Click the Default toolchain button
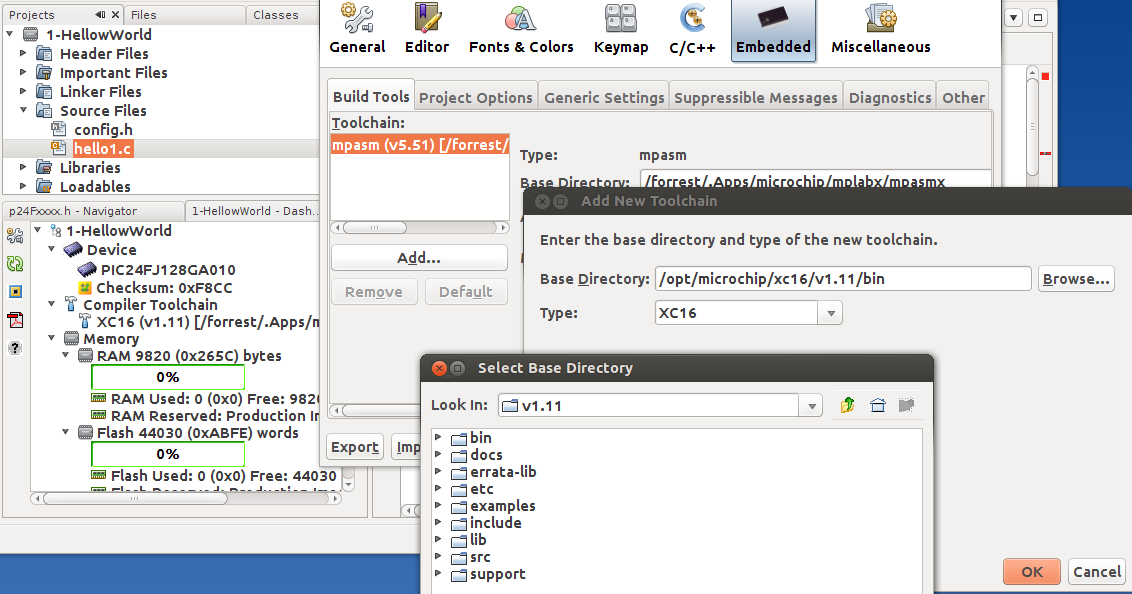The image size is (1132, 594). tap(466, 292)
